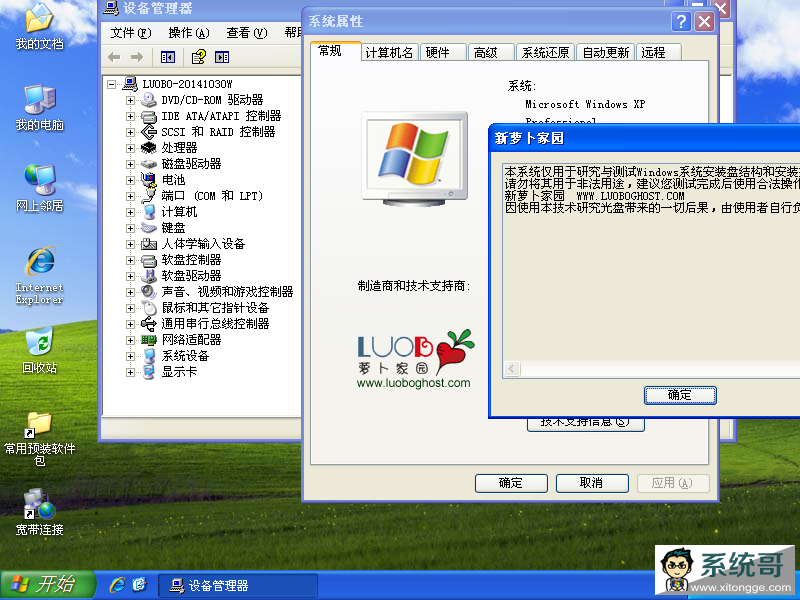800x600 pixels.
Task: Expand the 软盘控制器 node
Action: point(130,260)
